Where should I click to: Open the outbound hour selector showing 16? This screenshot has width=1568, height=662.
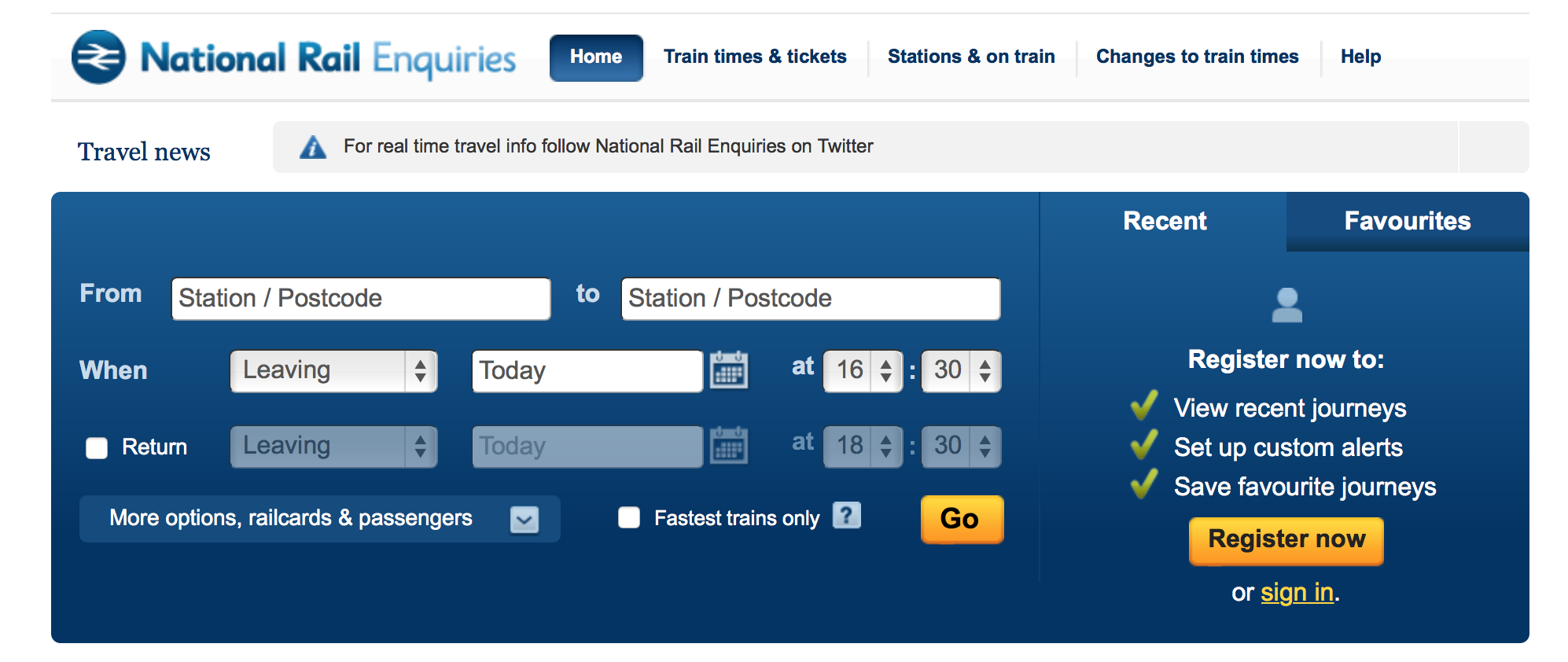[862, 371]
